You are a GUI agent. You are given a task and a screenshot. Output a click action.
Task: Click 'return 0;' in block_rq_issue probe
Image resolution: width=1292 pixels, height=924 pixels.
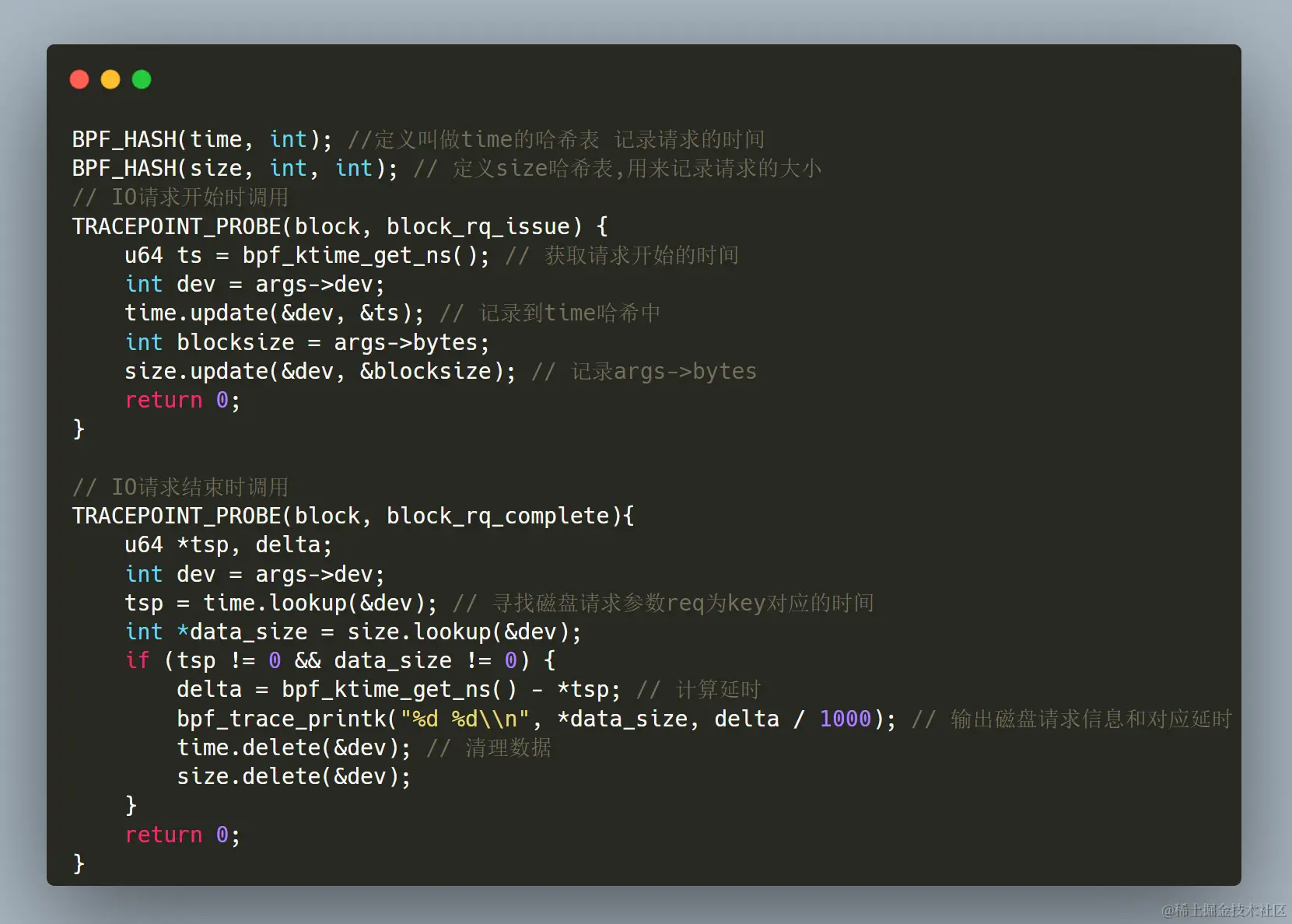tap(183, 400)
